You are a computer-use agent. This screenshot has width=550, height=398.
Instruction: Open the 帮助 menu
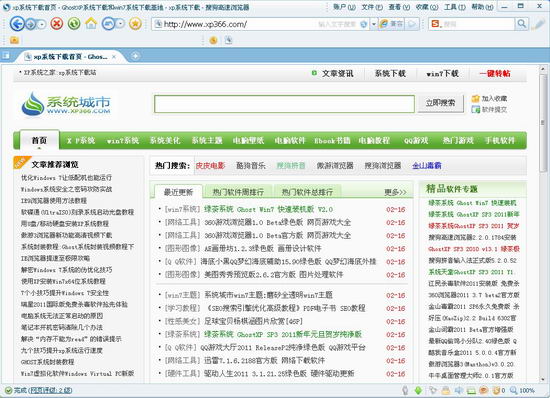click(482, 7)
